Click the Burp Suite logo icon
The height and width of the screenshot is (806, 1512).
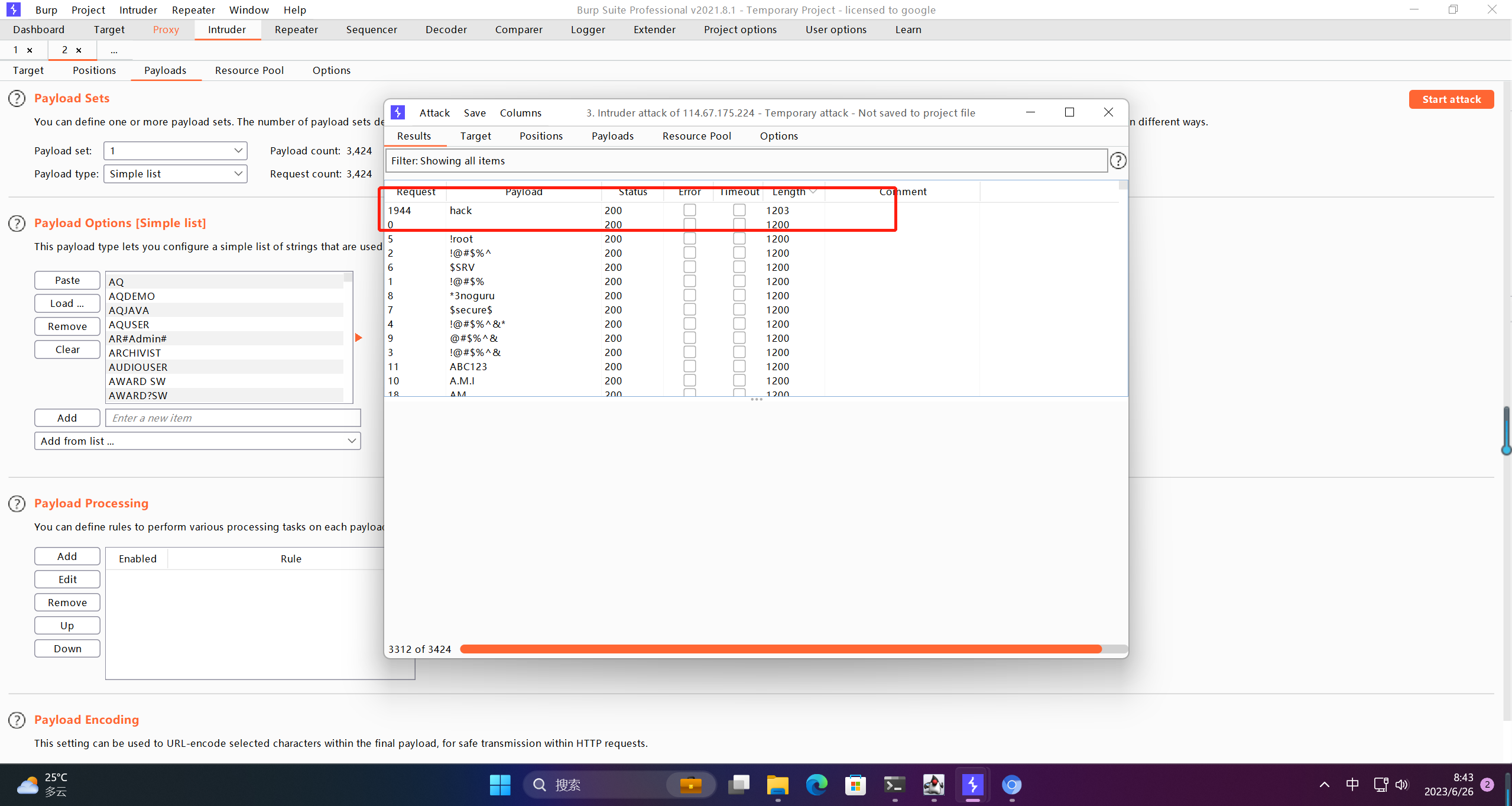coord(13,9)
